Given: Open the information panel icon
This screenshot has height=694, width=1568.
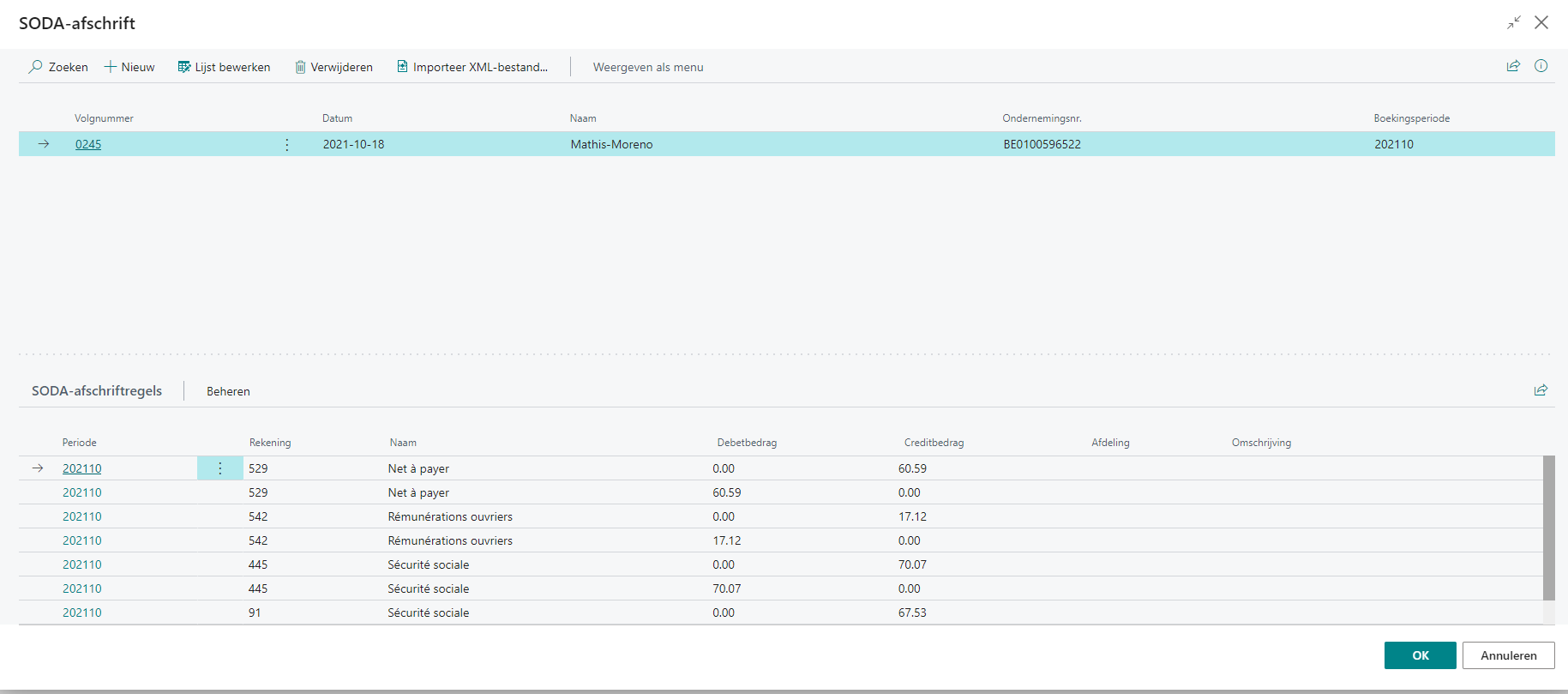Looking at the screenshot, I should (1541, 66).
